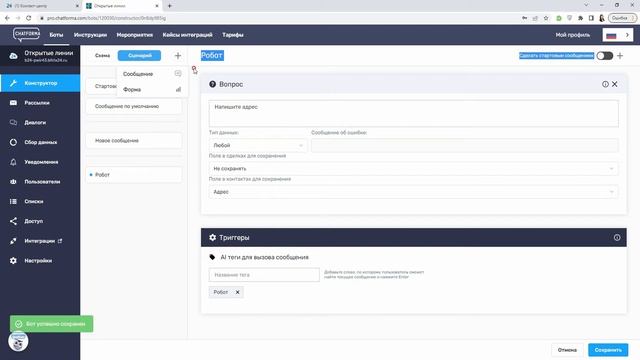Click the AI теги tag icon
640x360 pixels.
point(212,257)
